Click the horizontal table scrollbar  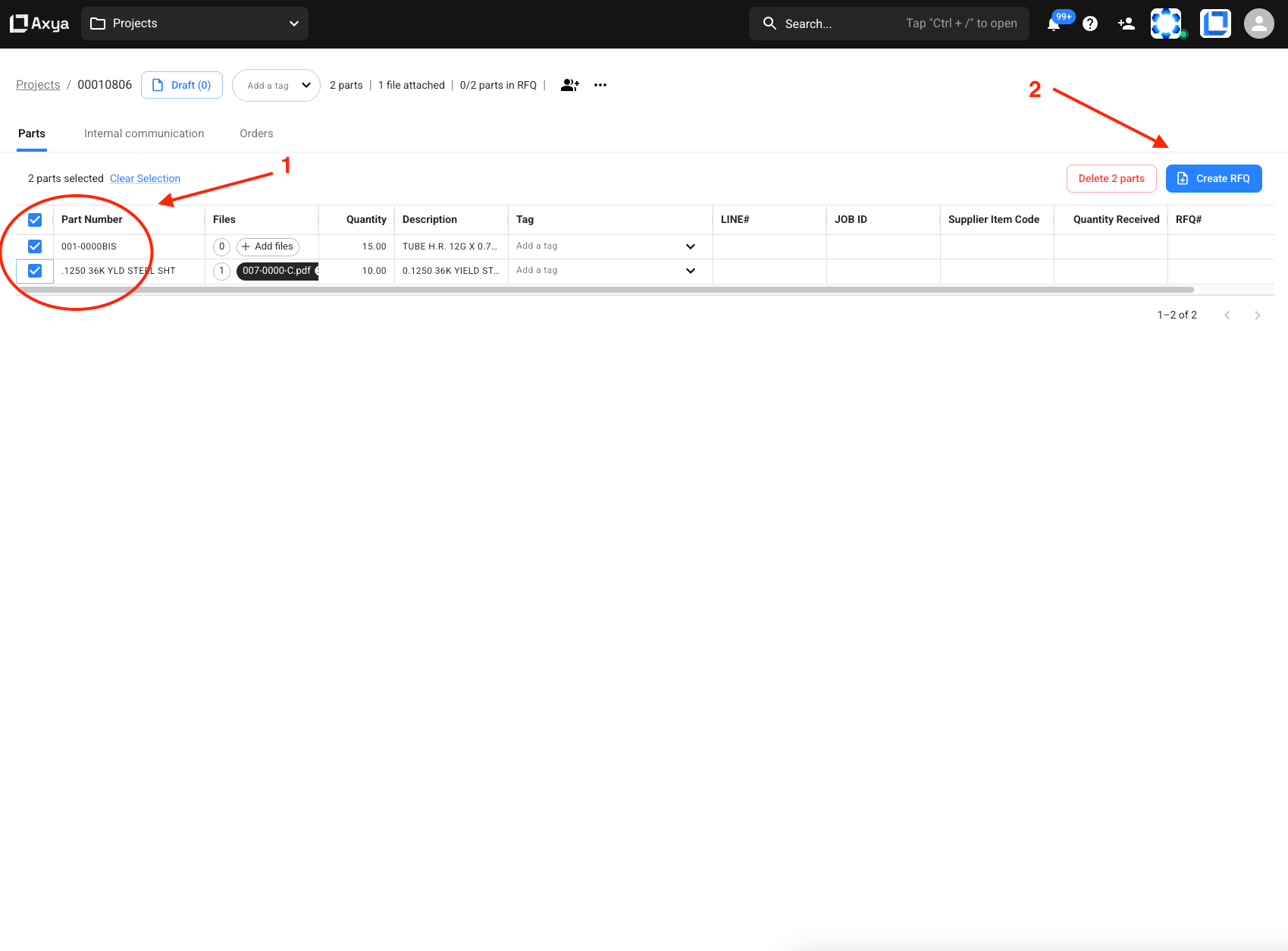[x=605, y=290]
